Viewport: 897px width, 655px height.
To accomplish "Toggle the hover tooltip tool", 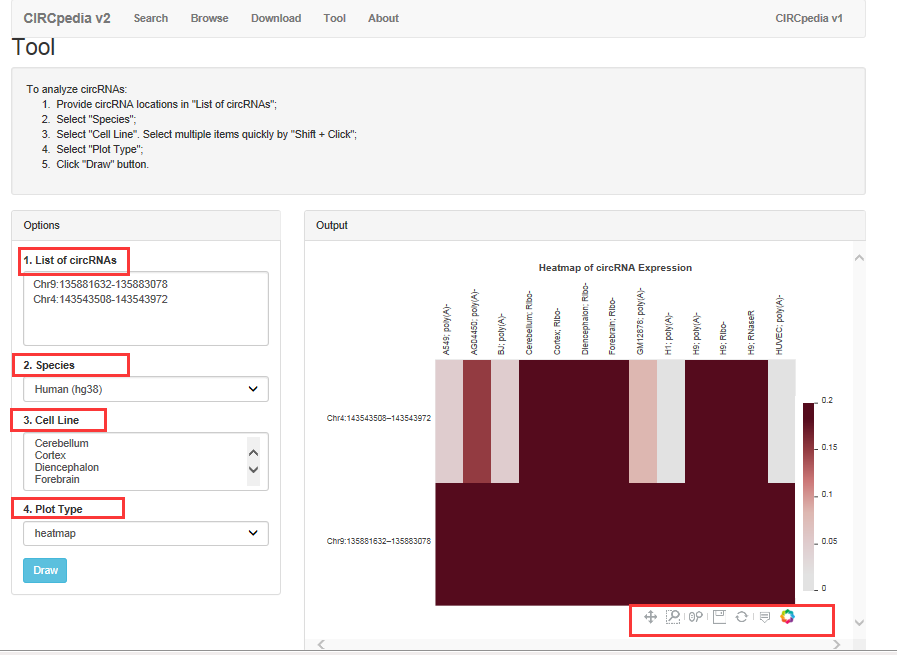I will coord(764,617).
